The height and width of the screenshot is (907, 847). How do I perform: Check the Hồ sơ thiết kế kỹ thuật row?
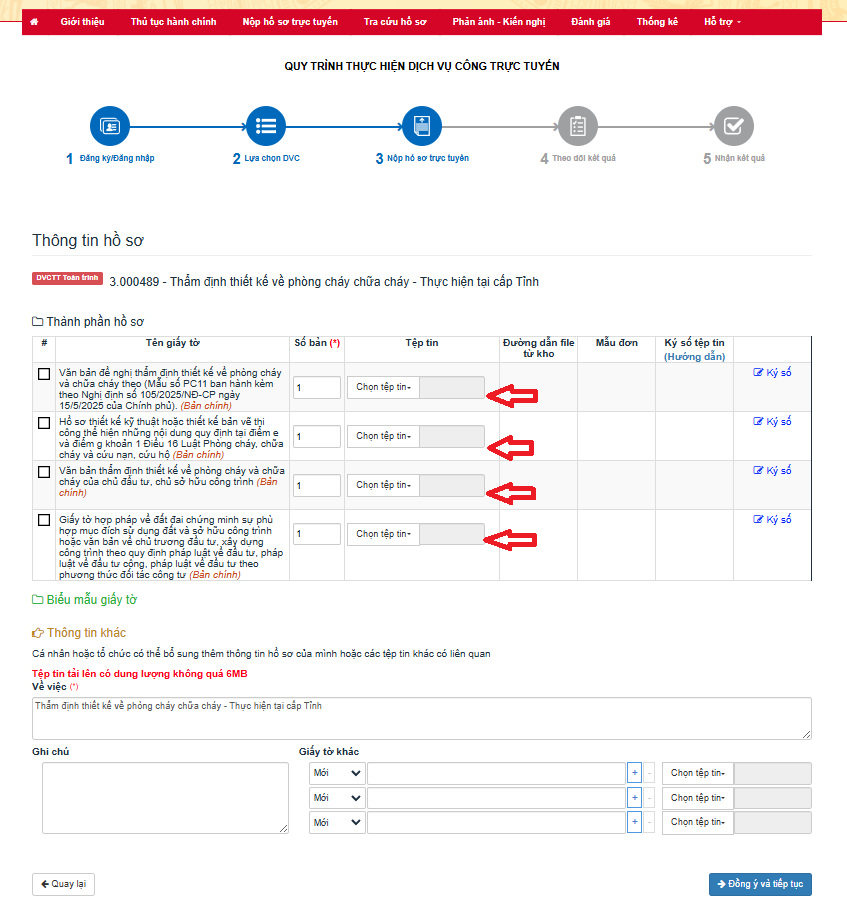(x=44, y=423)
